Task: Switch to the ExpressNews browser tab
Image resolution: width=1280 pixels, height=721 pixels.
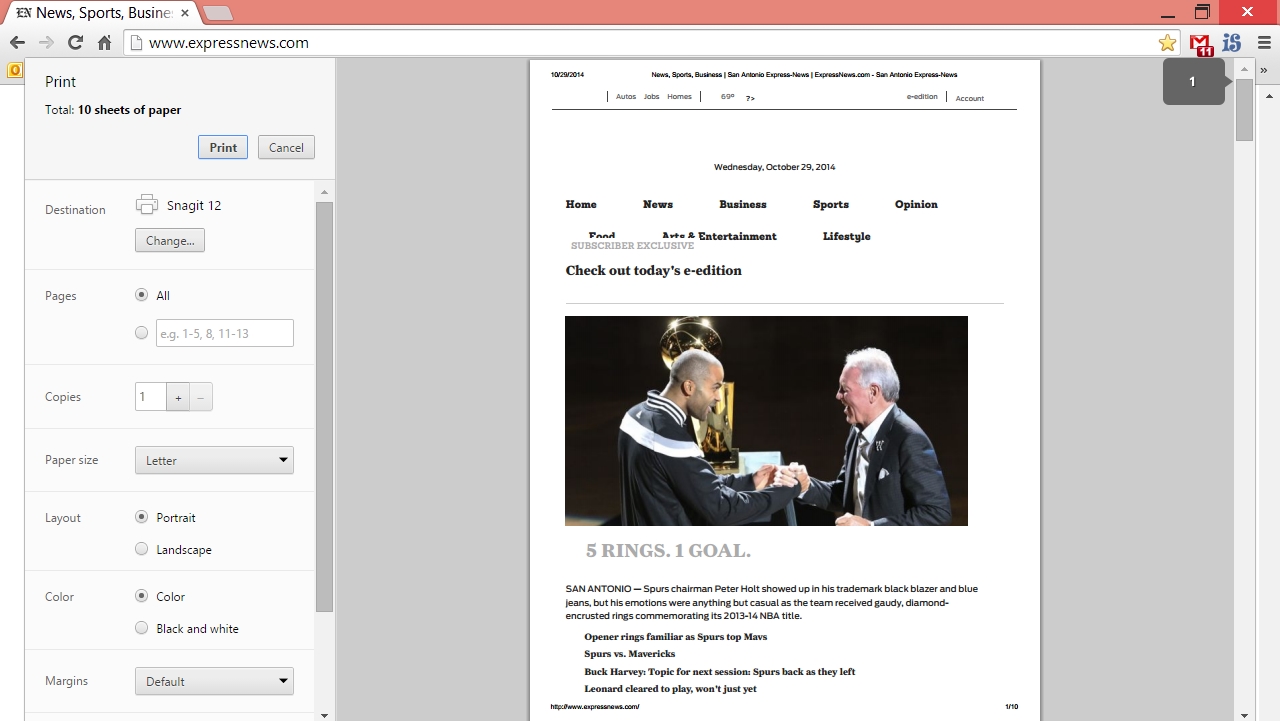Action: point(100,13)
